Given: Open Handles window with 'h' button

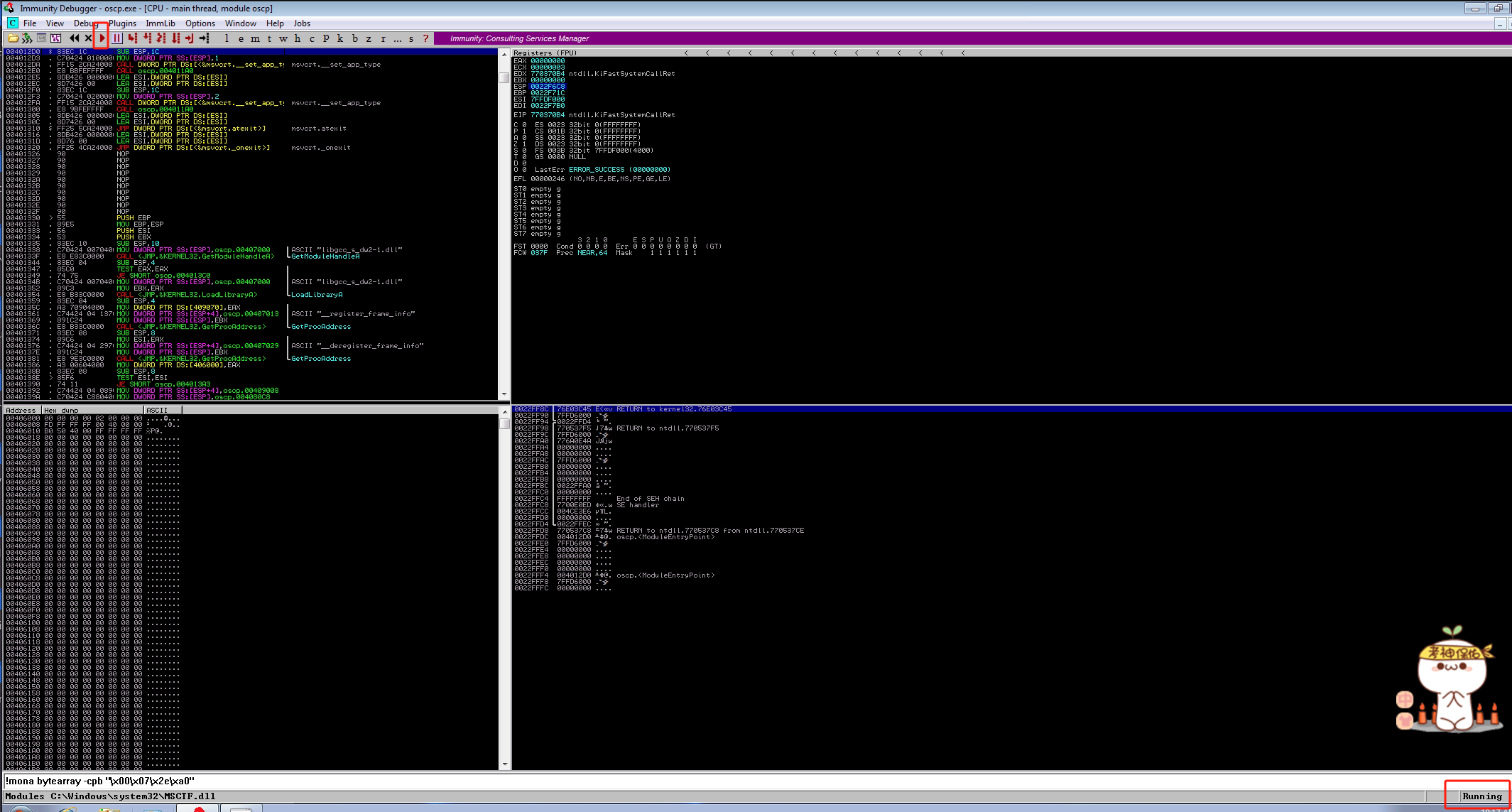Looking at the screenshot, I should coord(298,38).
